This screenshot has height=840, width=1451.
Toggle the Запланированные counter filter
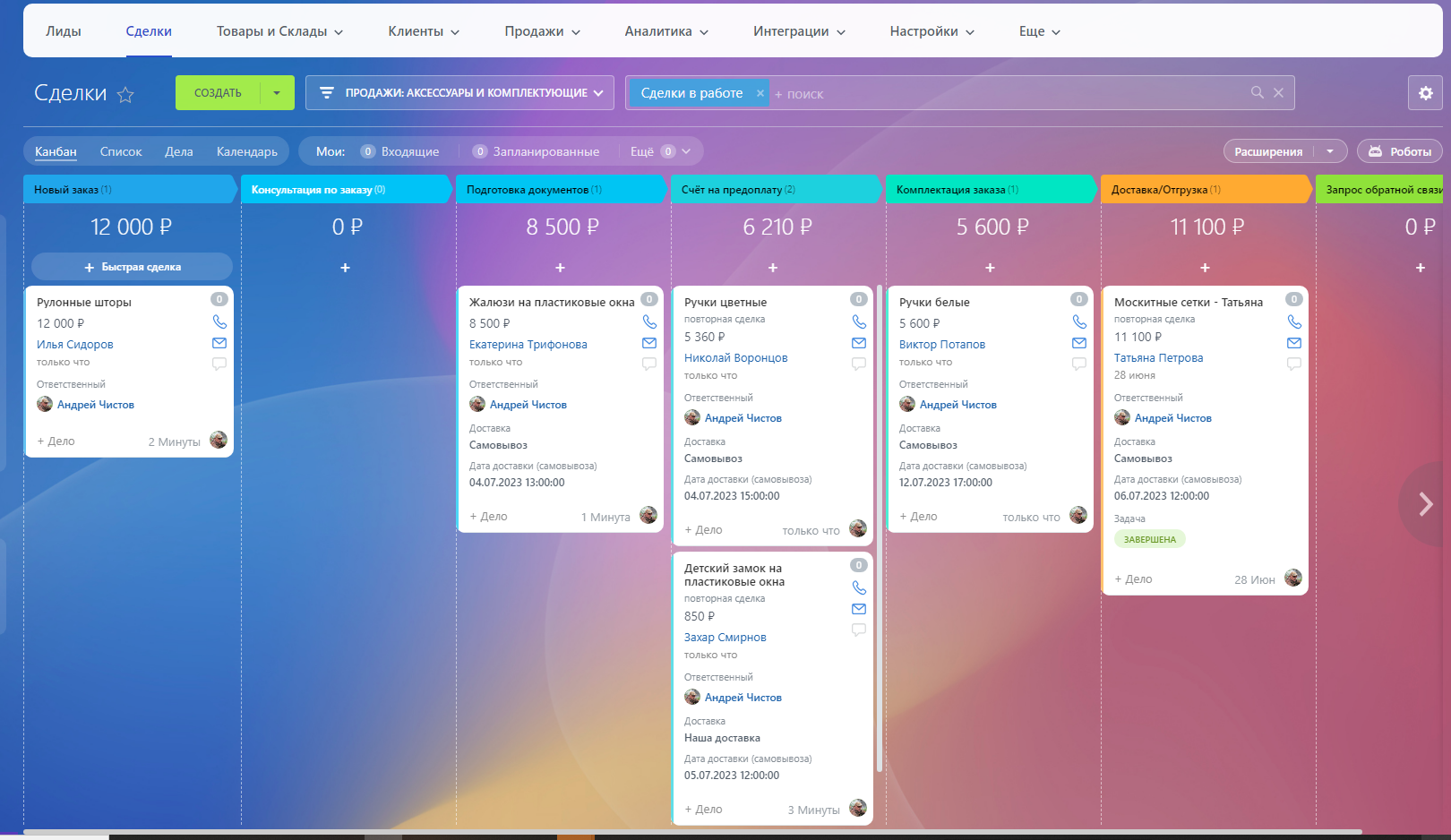coord(536,151)
